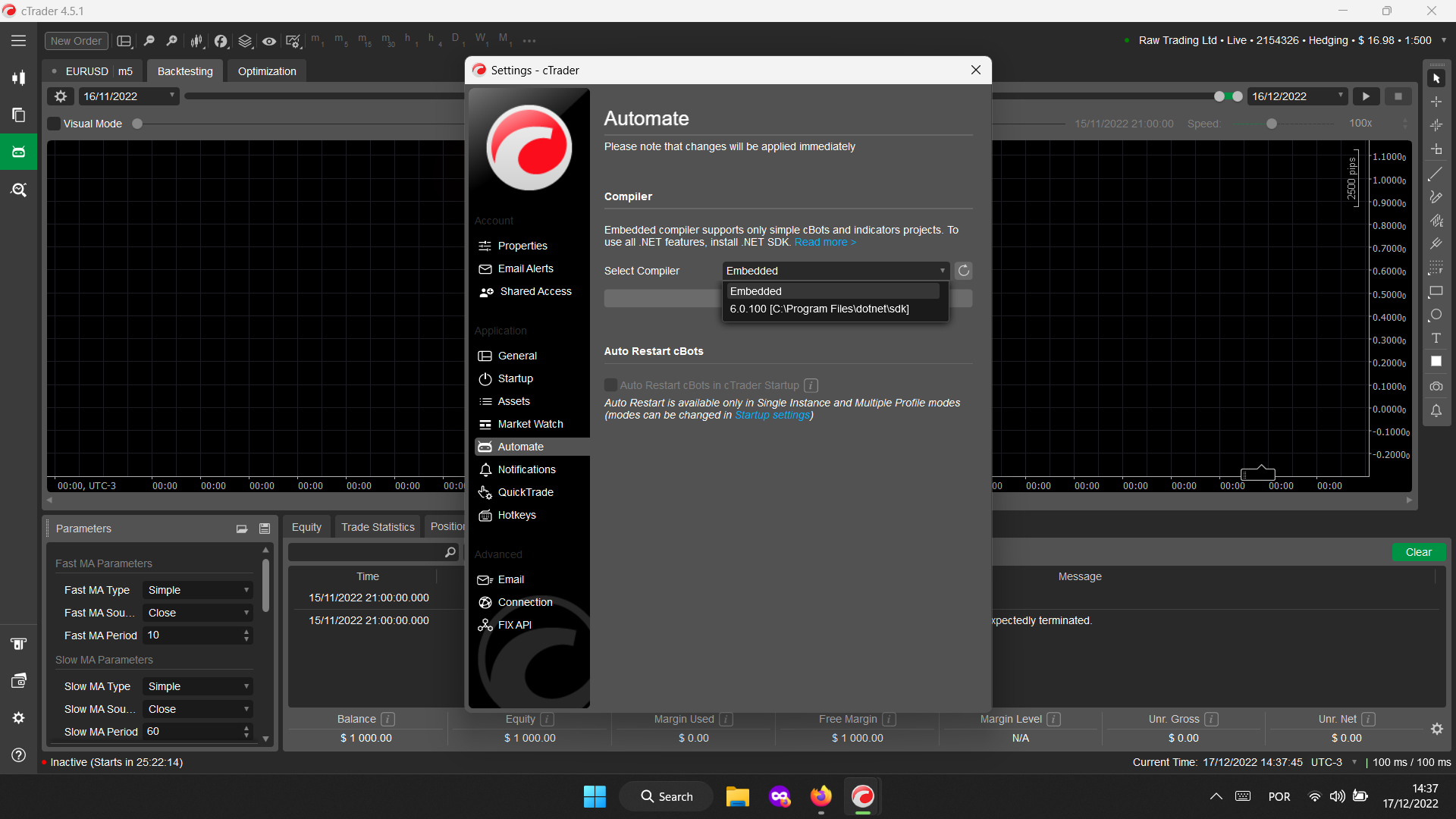The height and width of the screenshot is (819, 1456).
Task: Open the Copy section in left sidebar
Action: point(18,115)
